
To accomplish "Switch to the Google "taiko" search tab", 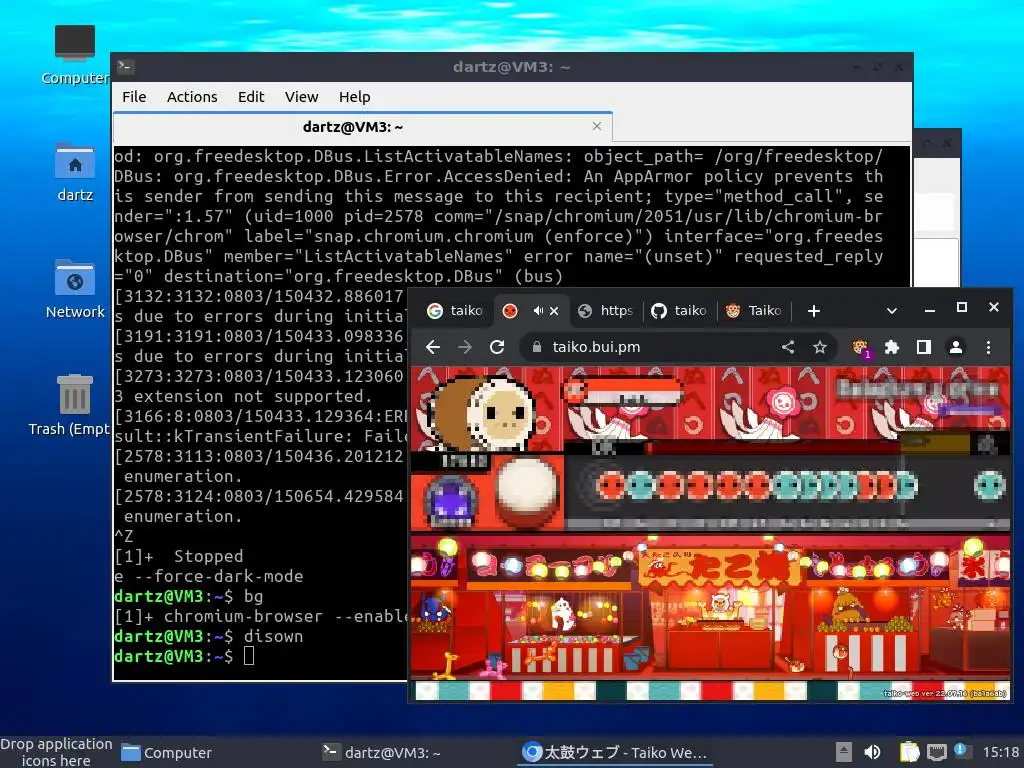I will click(x=455, y=311).
